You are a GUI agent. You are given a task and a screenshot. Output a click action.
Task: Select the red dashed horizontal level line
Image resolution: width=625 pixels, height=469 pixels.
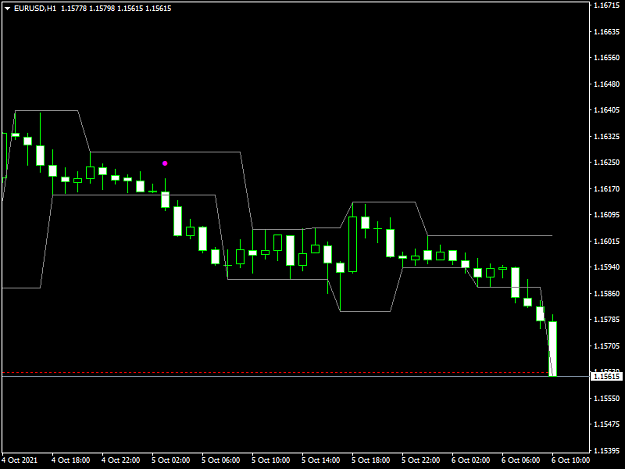[275, 373]
